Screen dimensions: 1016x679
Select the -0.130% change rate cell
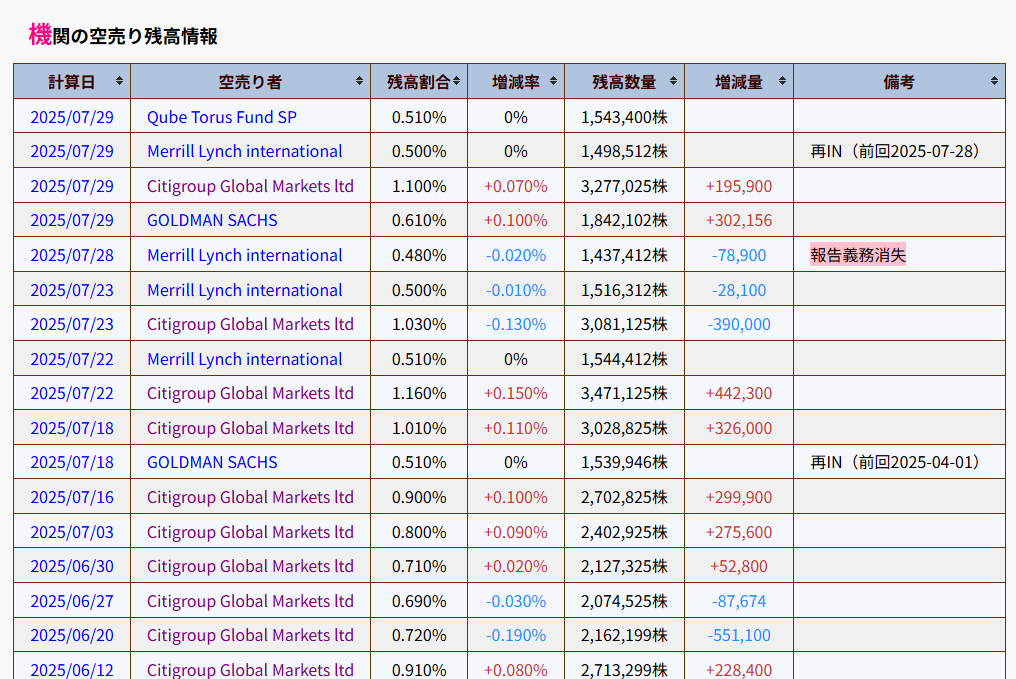pos(516,324)
